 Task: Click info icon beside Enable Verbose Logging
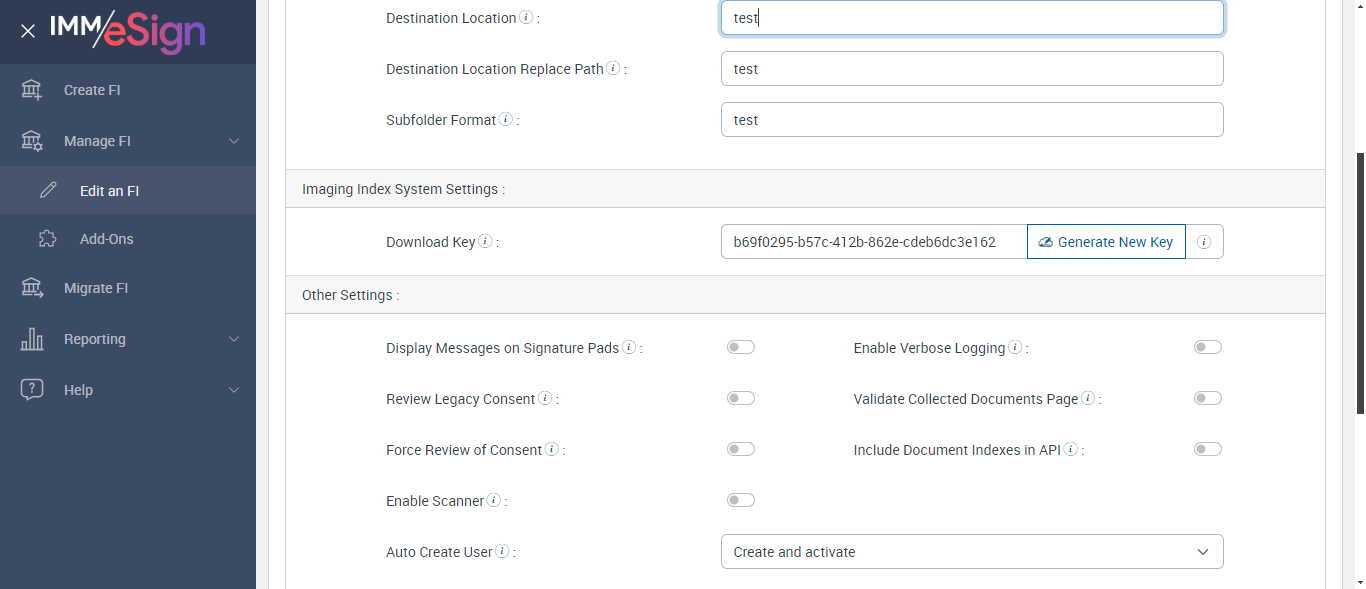tap(1015, 348)
